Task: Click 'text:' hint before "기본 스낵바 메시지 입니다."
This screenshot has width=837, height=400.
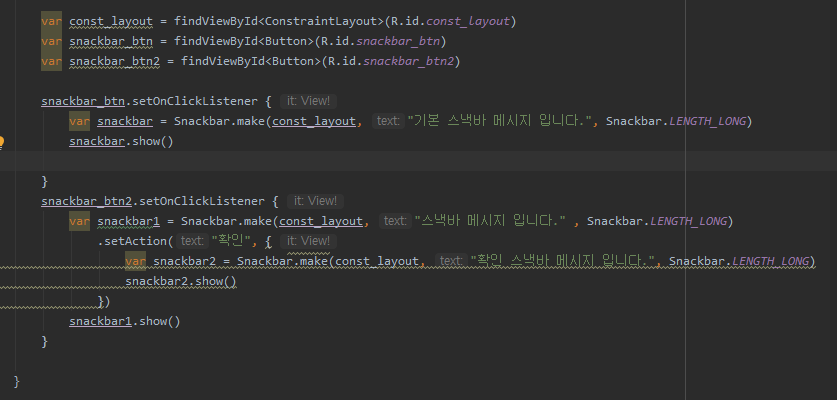Action: coord(388,121)
